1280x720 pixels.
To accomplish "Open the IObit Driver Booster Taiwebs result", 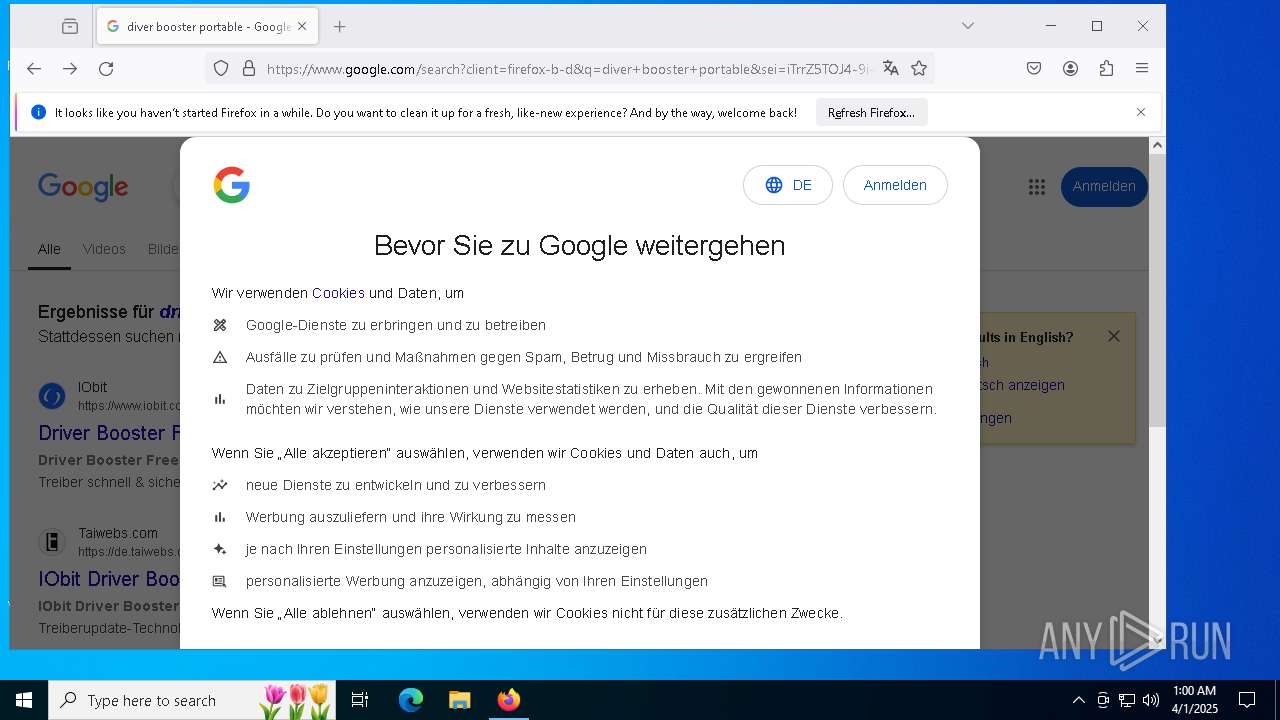I will click(108, 579).
